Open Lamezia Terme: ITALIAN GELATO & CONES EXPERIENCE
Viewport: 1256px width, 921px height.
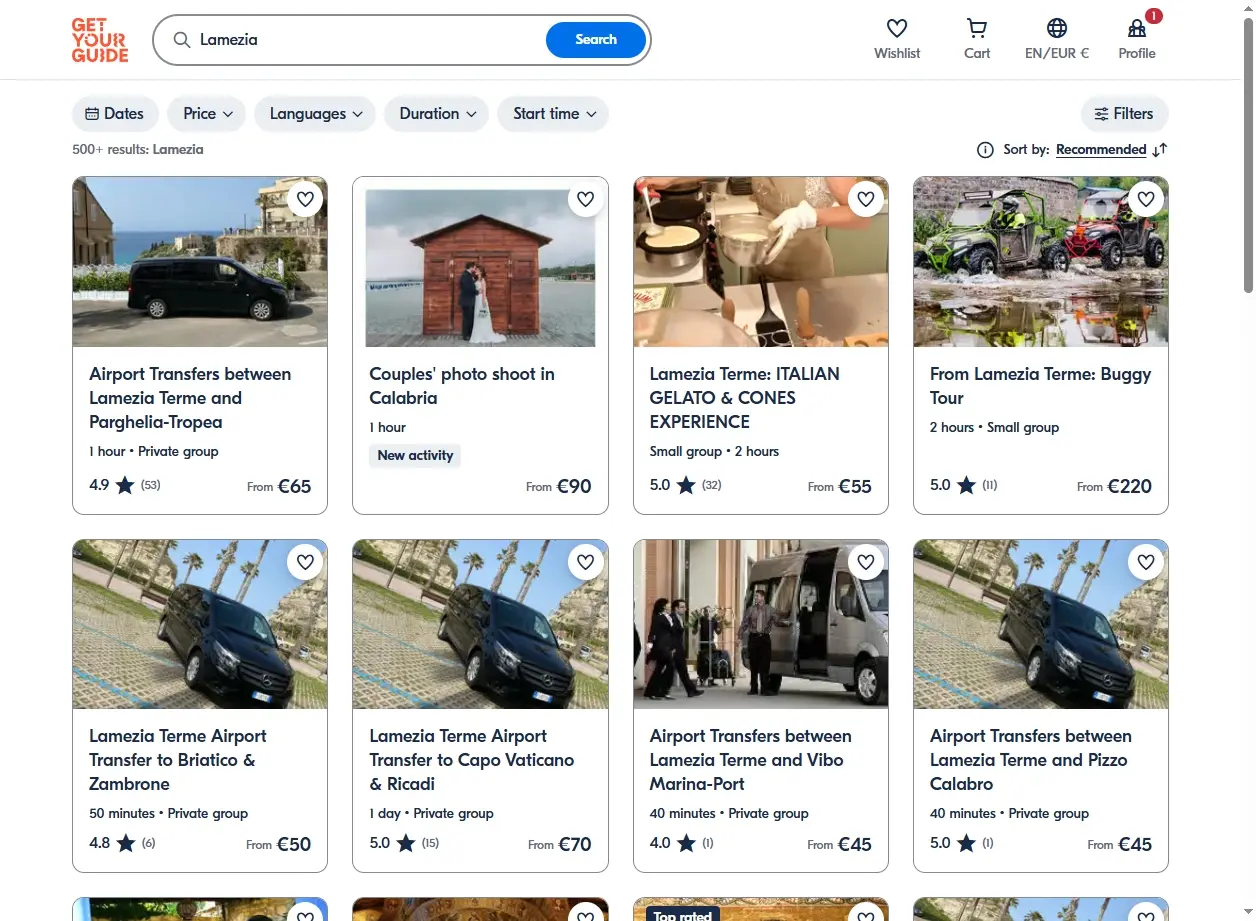(x=745, y=398)
